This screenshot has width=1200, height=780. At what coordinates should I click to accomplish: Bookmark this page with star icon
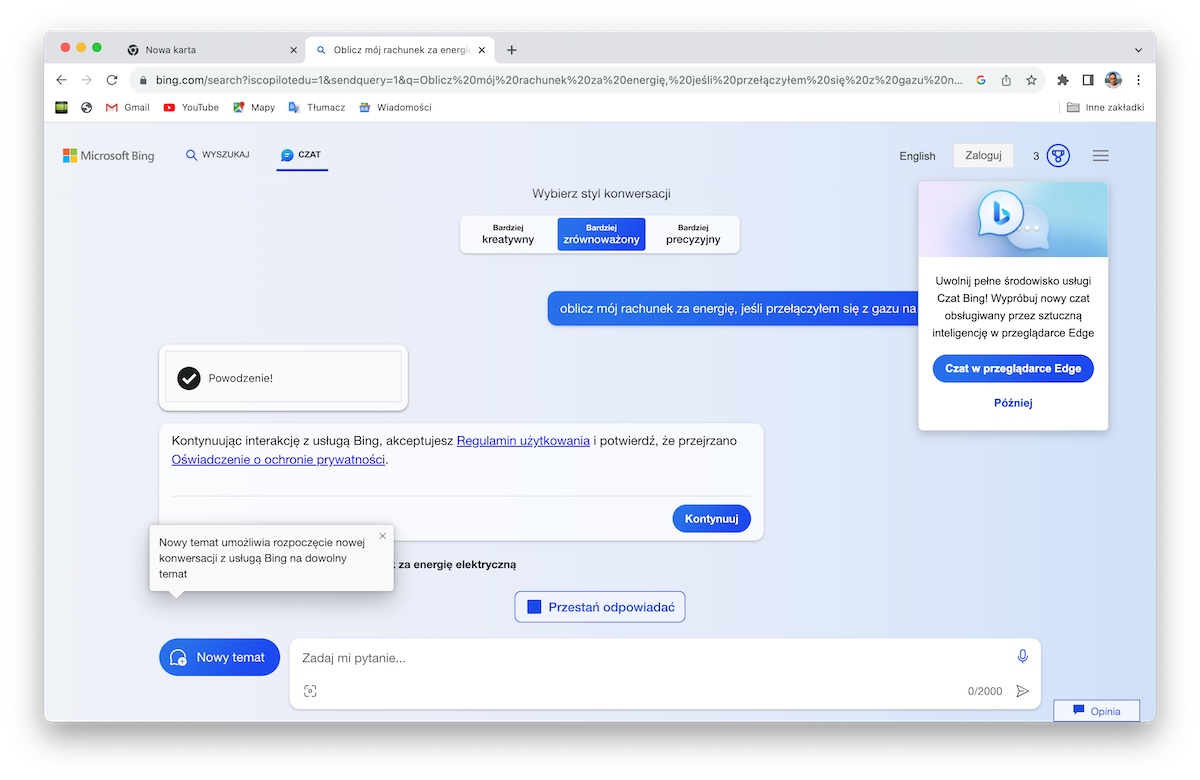pos(1031,80)
